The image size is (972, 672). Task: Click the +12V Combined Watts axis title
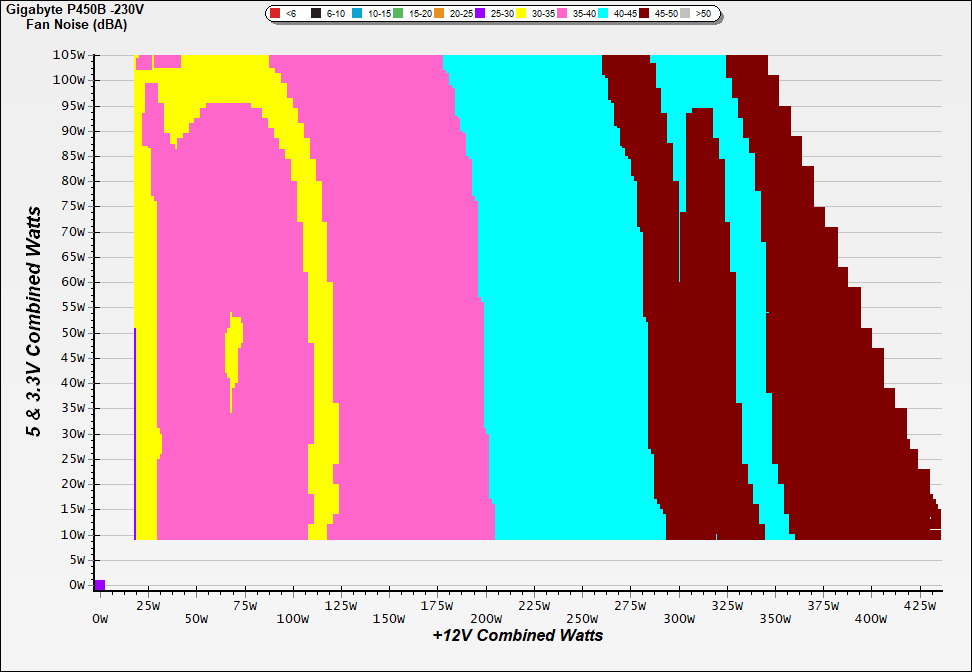(x=518, y=635)
